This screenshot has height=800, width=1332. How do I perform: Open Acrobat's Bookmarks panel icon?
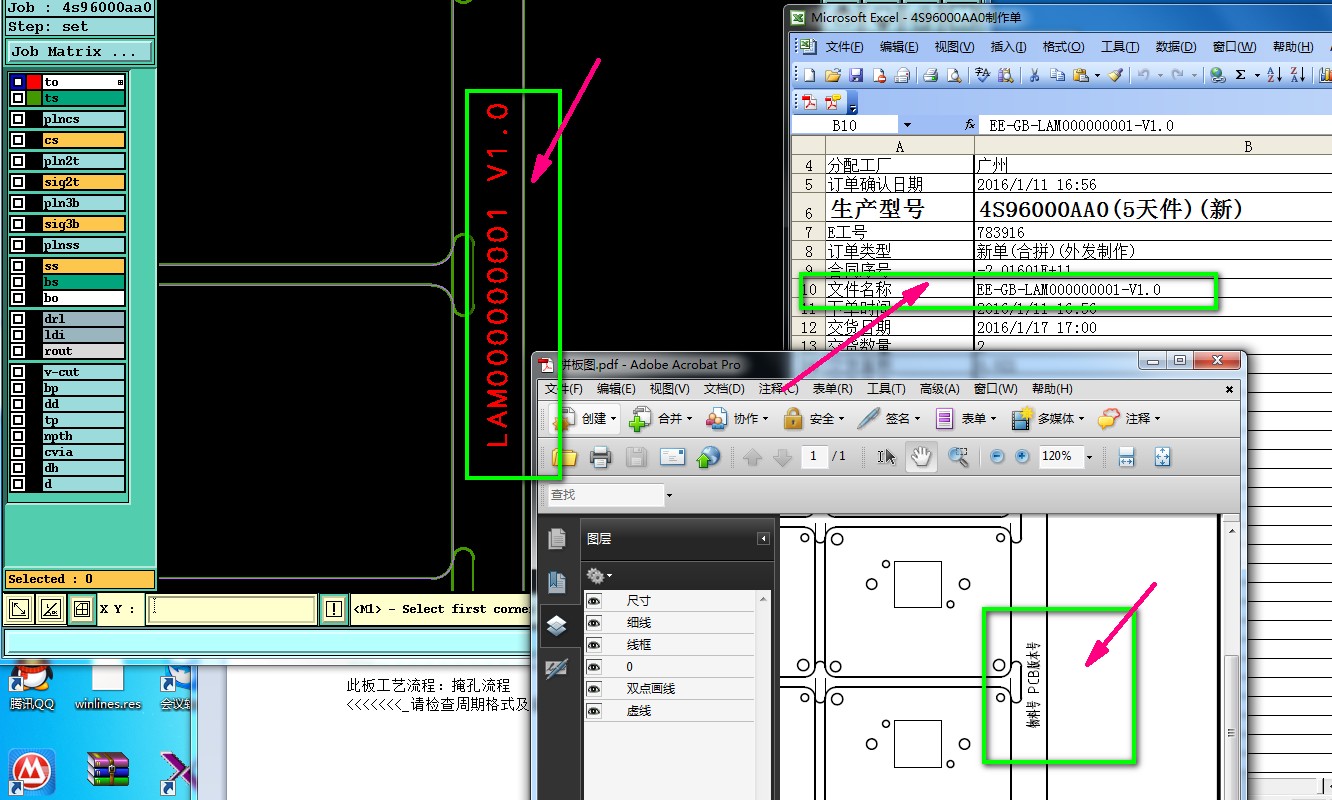557,583
